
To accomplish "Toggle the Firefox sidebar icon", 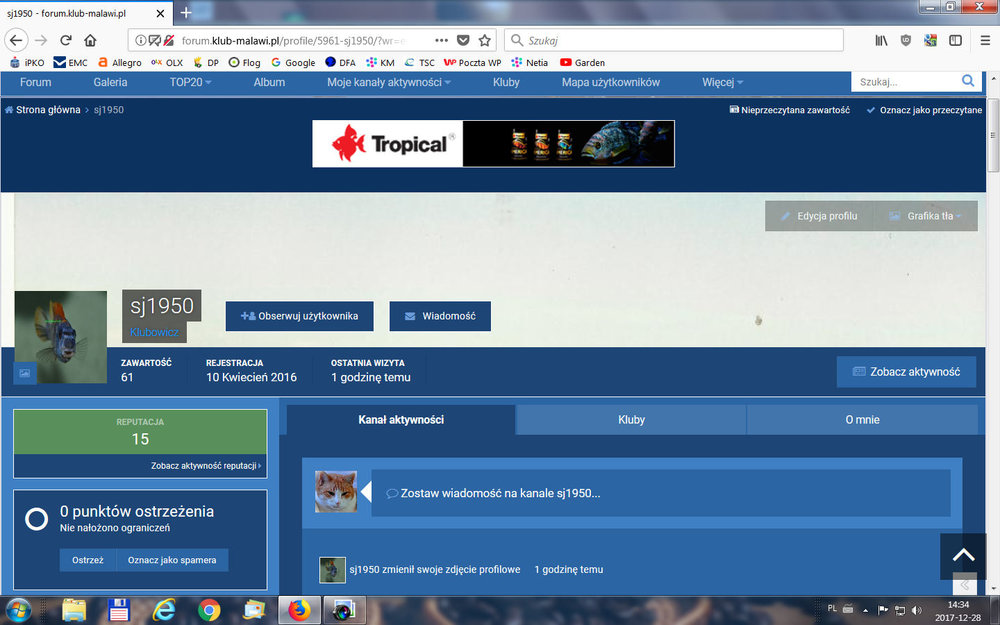I will (x=955, y=40).
